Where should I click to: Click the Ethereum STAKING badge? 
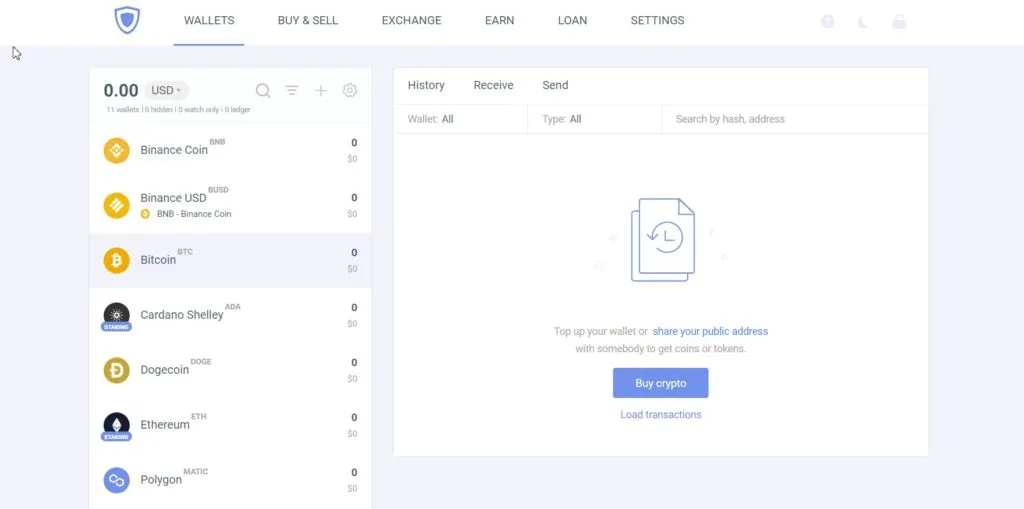point(116,436)
